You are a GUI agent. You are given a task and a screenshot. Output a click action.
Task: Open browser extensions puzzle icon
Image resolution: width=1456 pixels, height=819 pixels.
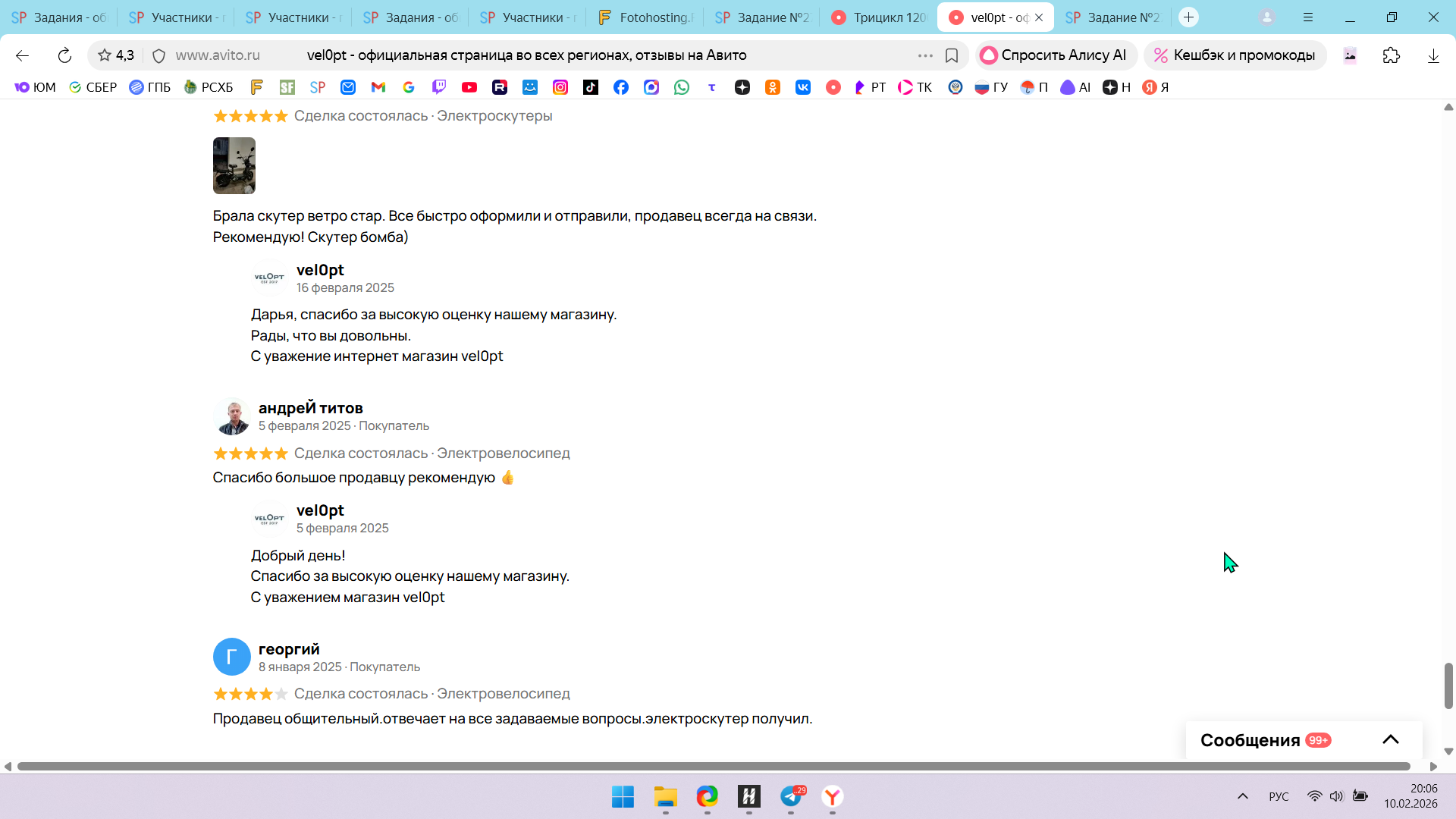pos(1392,55)
